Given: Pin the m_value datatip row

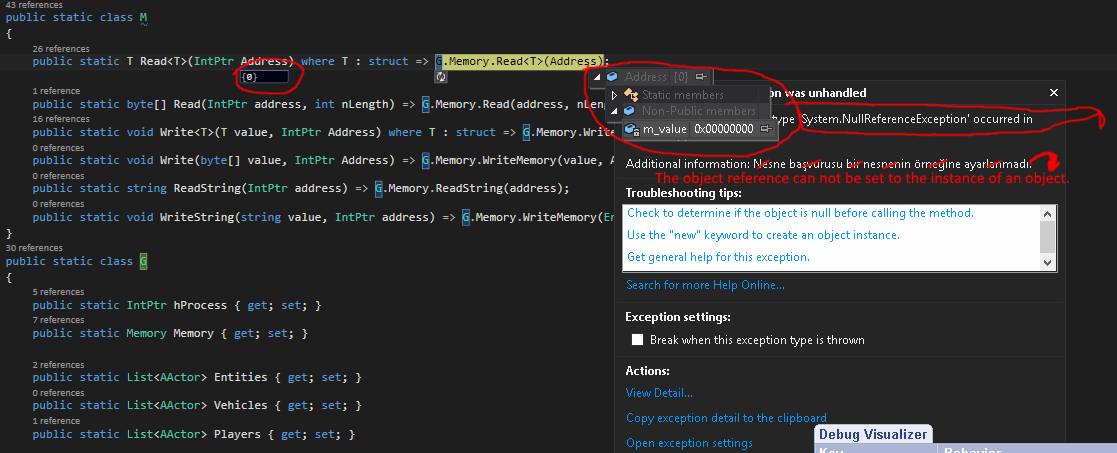Looking at the screenshot, I should click(765, 129).
